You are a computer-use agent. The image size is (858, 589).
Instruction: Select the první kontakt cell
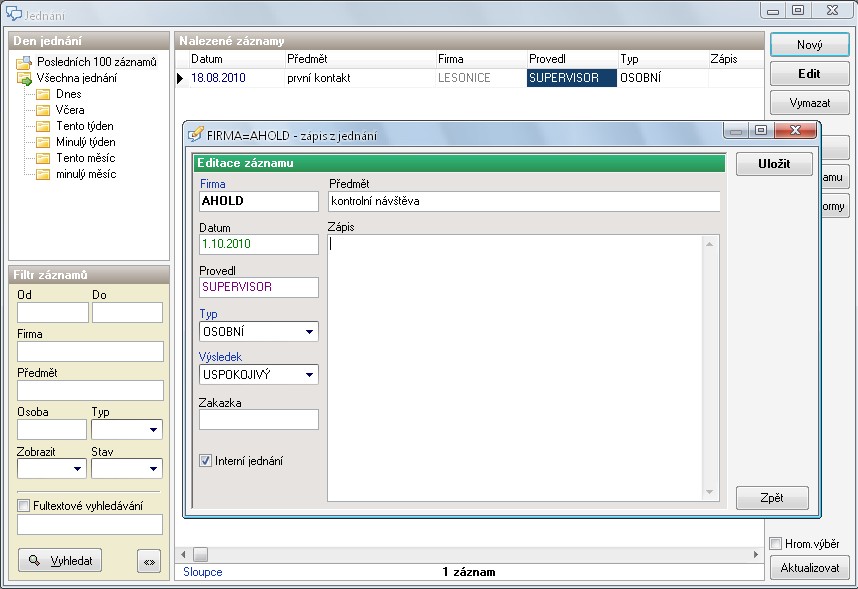point(360,78)
